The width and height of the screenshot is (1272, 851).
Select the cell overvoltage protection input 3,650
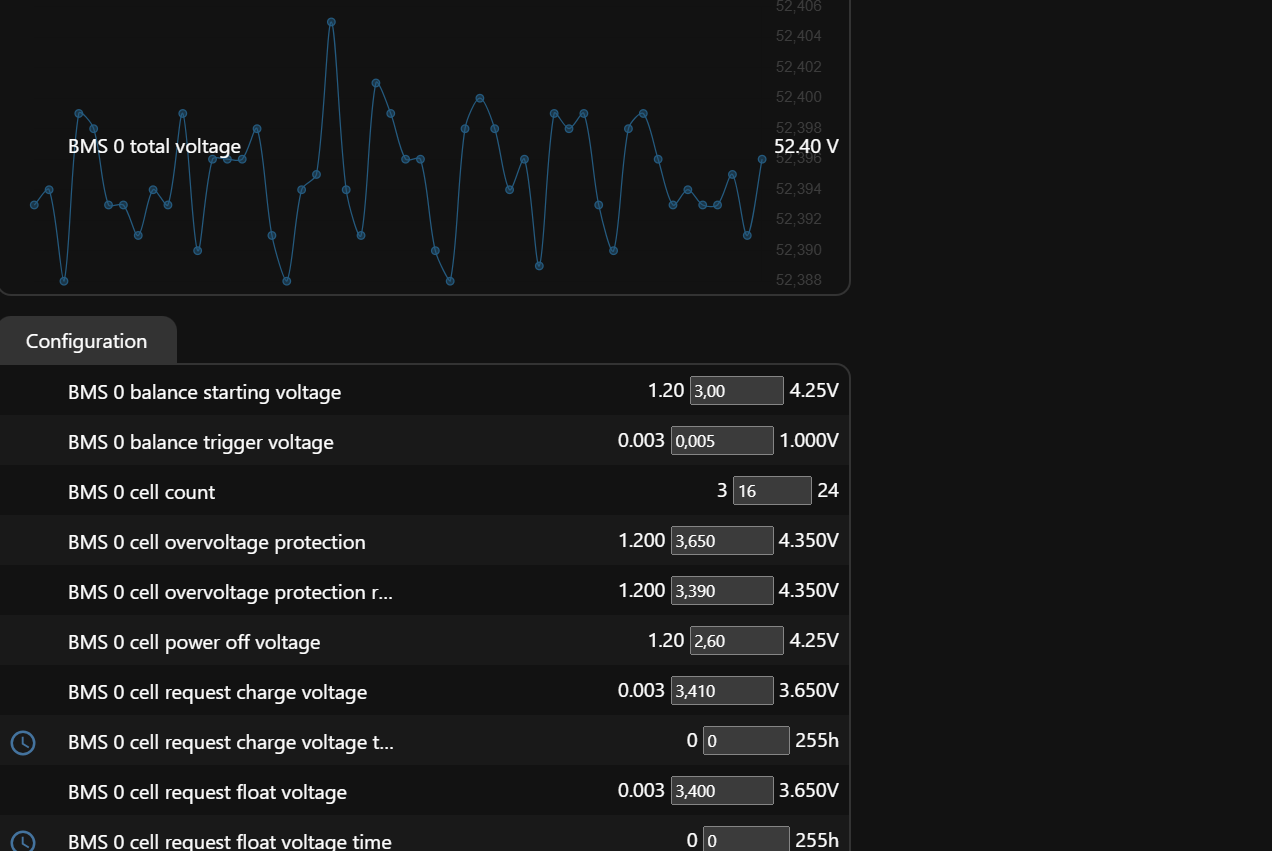[x=722, y=541]
